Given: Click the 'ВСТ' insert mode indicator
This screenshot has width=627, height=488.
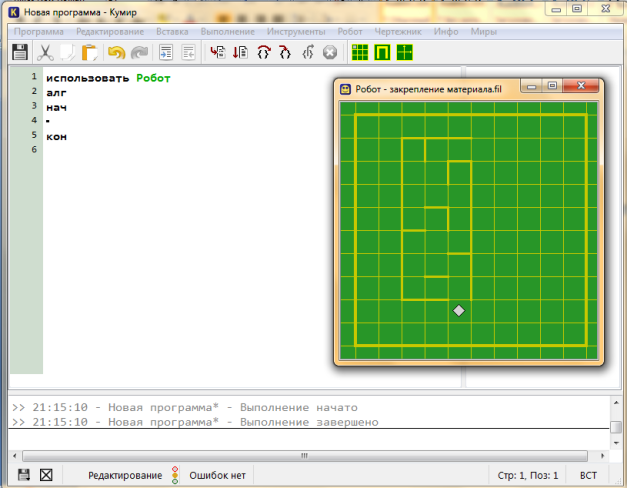Looking at the screenshot, I should (x=588, y=475).
